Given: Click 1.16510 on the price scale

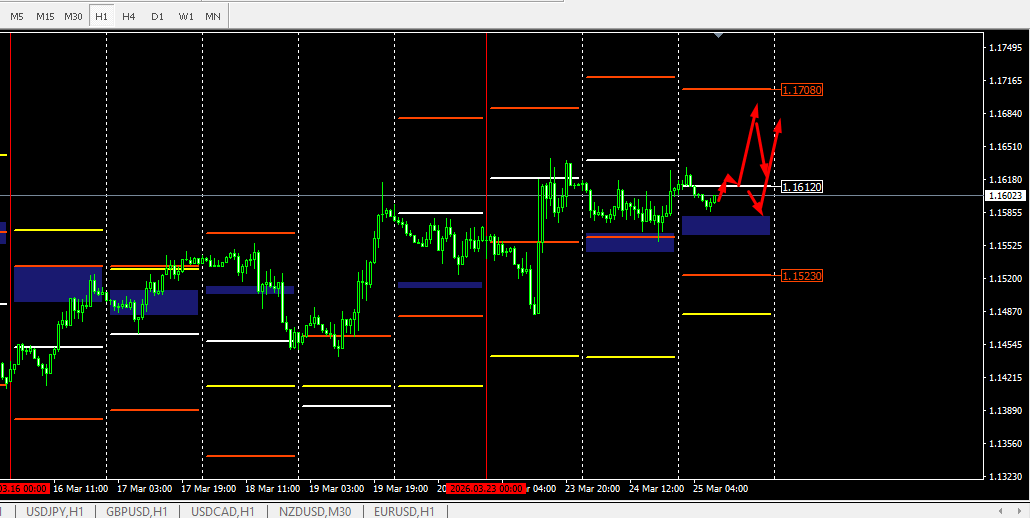Looking at the screenshot, I should pyautogui.click(x=1006, y=146).
